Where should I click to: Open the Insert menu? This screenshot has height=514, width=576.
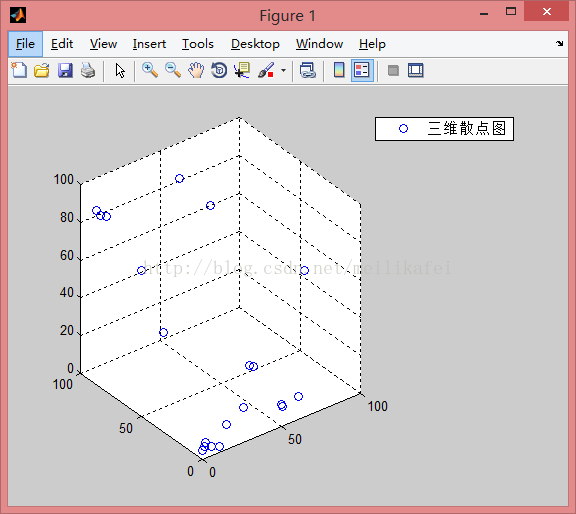tap(149, 44)
